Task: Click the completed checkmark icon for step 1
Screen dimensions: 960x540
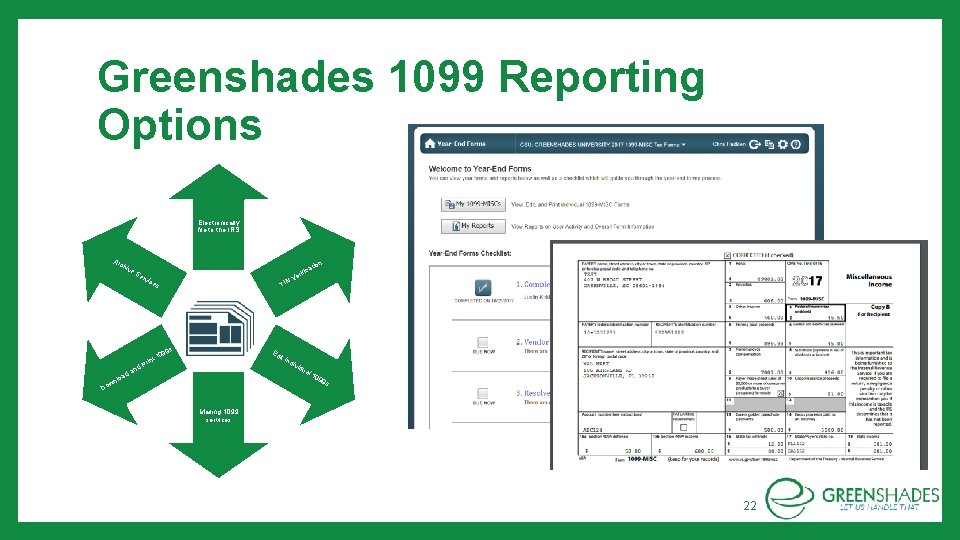Action: [483, 287]
